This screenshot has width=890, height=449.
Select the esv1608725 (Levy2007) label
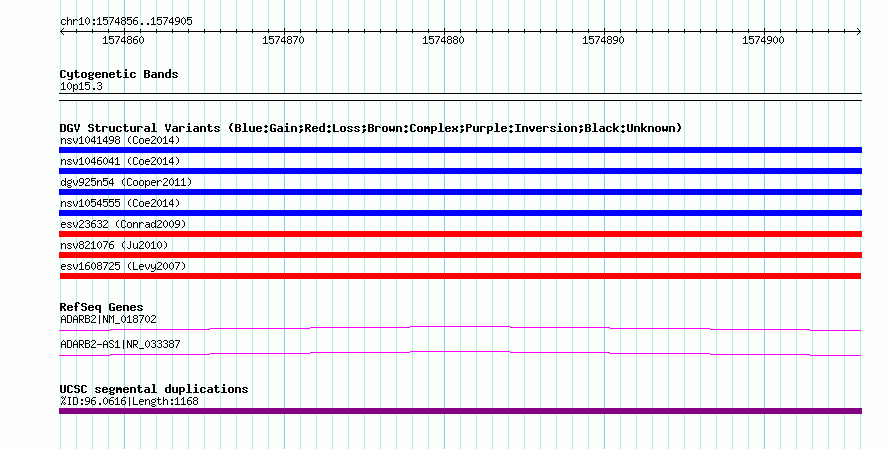pos(123,266)
